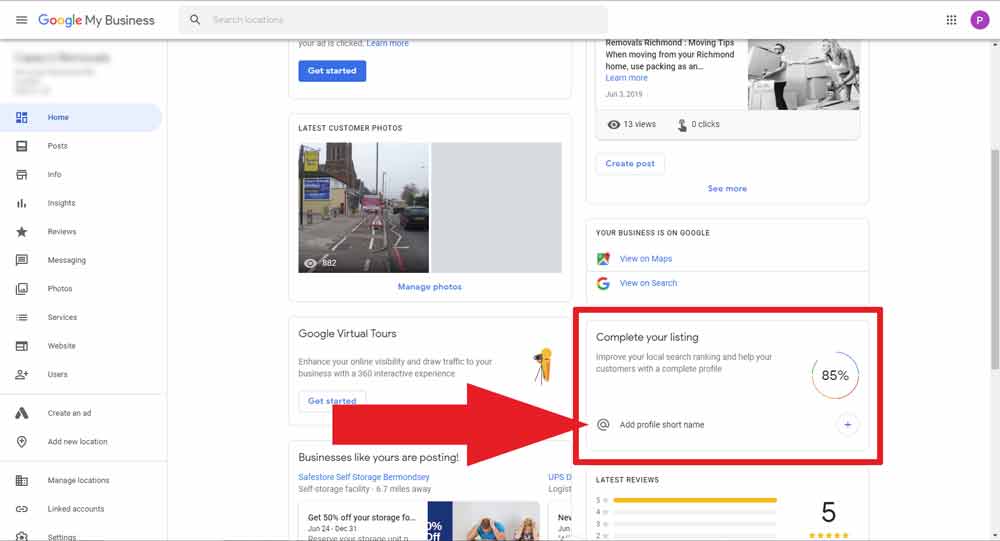Click the 0 clicks post statistic
The width and height of the screenshot is (1000, 541).
[698, 124]
